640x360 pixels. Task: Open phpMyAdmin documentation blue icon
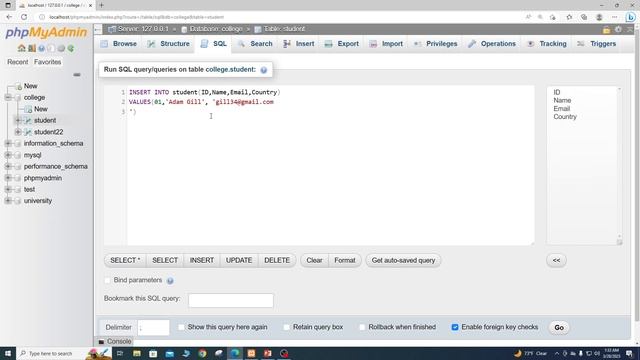[x=42, y=48]
